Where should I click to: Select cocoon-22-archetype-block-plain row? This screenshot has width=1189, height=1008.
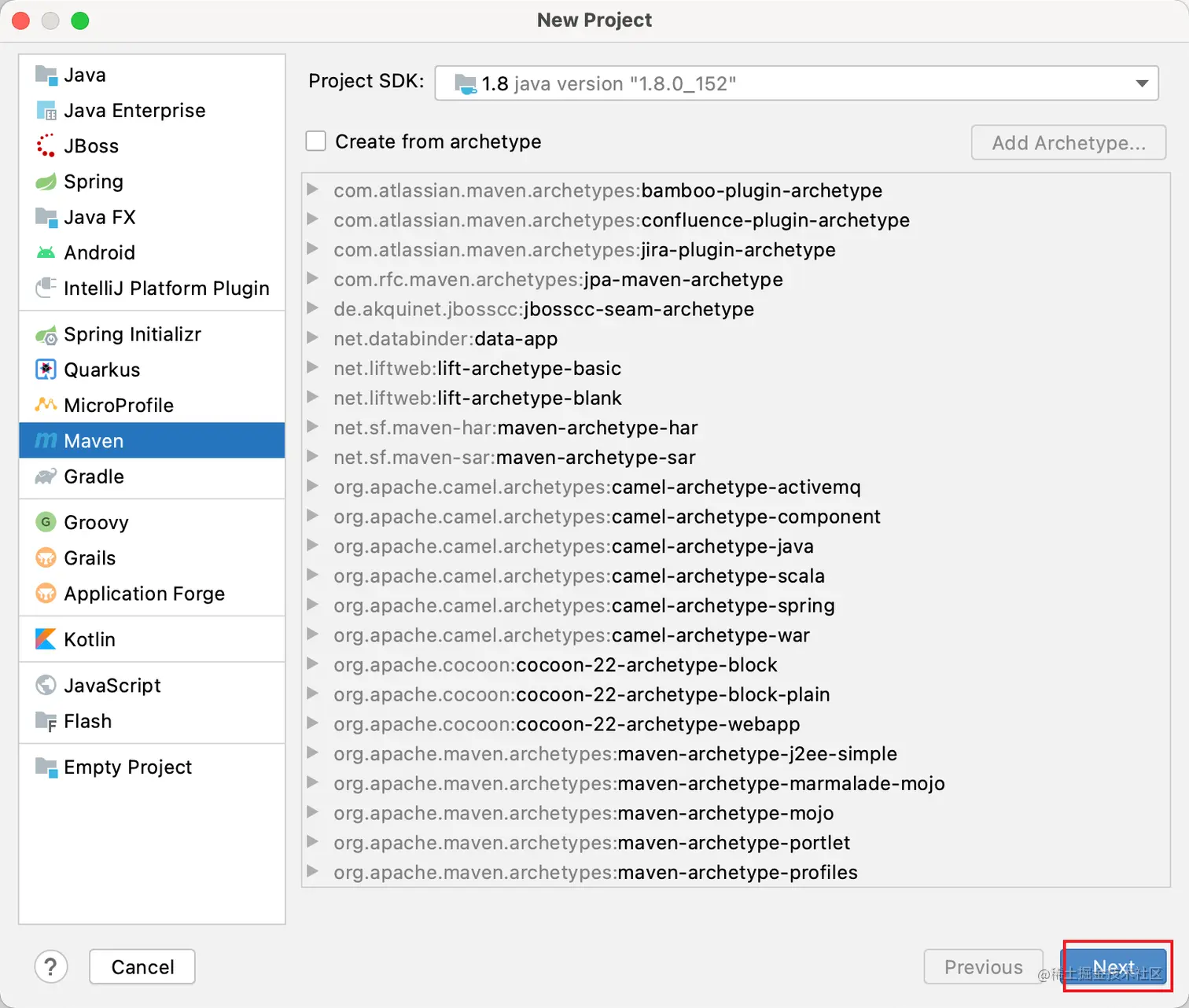(x=736, y=694)
